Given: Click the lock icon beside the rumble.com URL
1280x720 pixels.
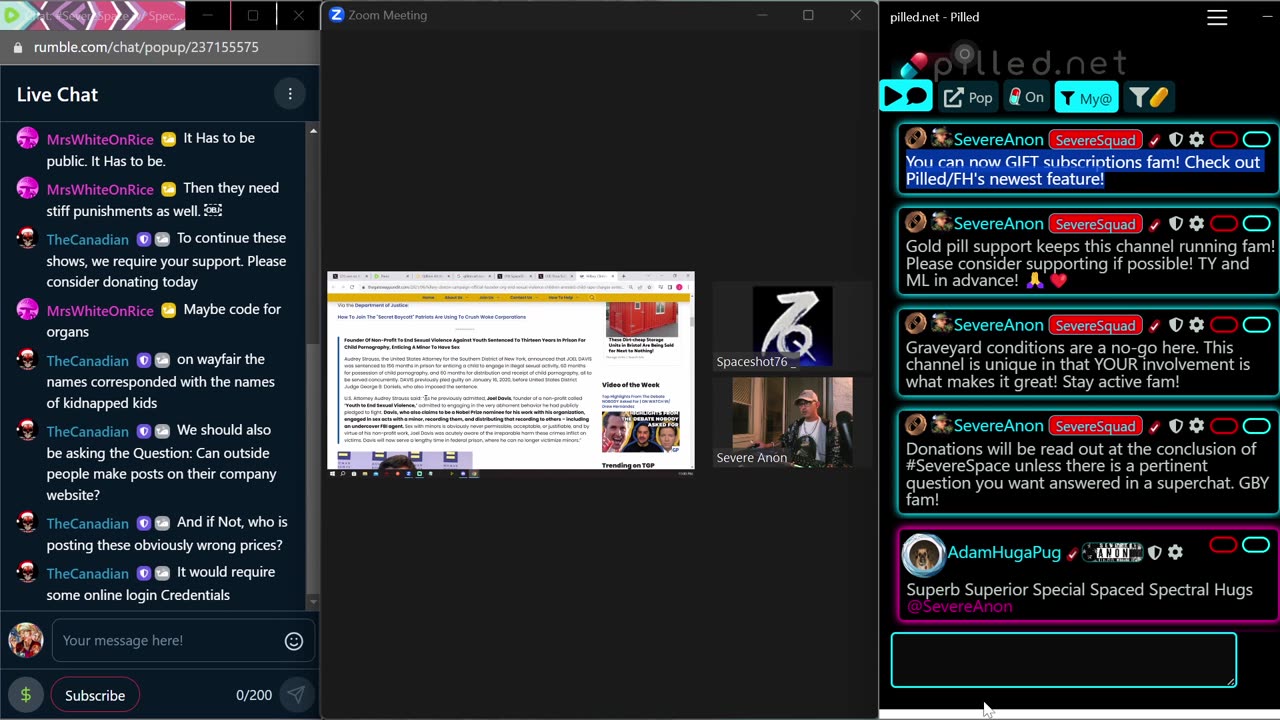Looking at the screenshot, I should click(17, 47).
